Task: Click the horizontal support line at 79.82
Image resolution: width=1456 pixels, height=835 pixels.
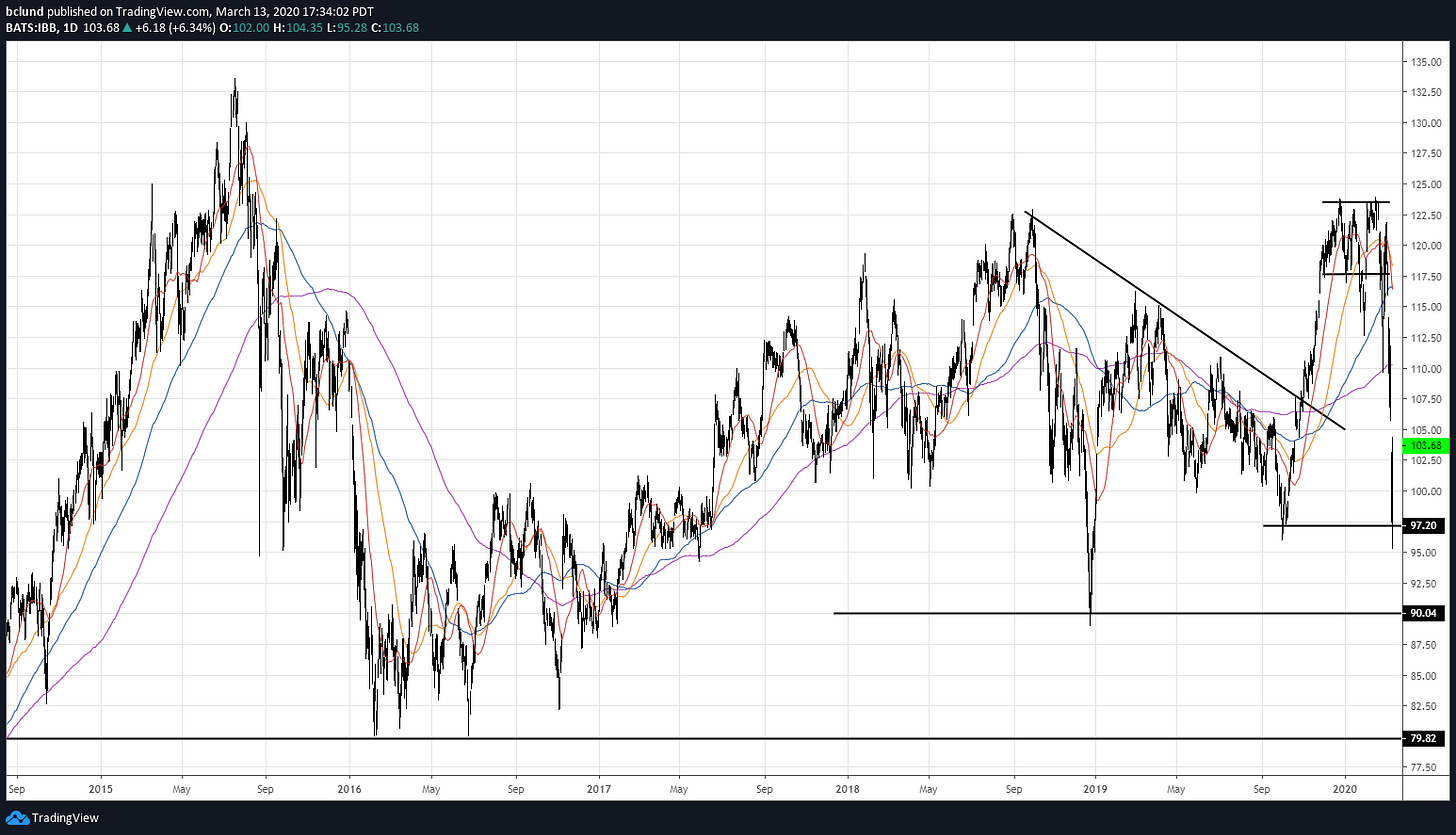Action: pos(700,739)
